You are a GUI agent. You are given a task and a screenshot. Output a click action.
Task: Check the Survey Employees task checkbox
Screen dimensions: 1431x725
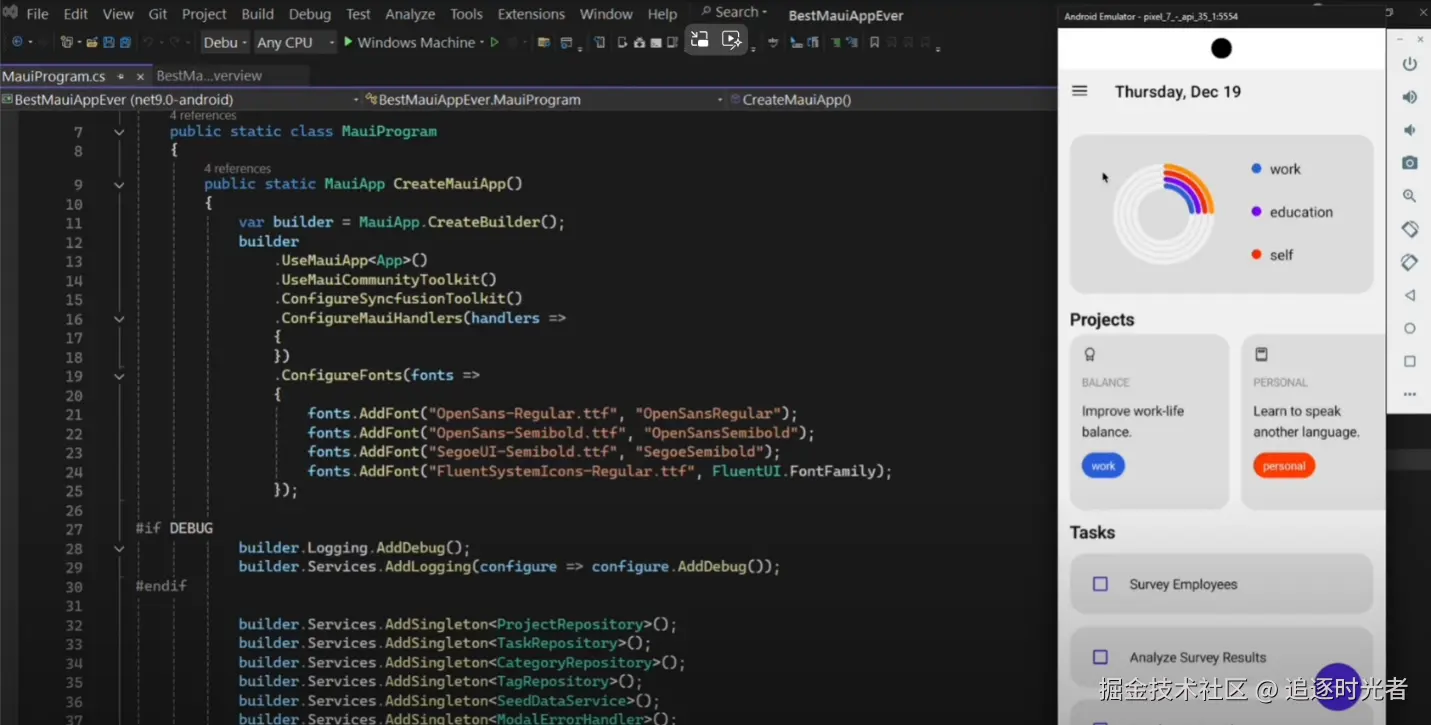point(1100,584)
